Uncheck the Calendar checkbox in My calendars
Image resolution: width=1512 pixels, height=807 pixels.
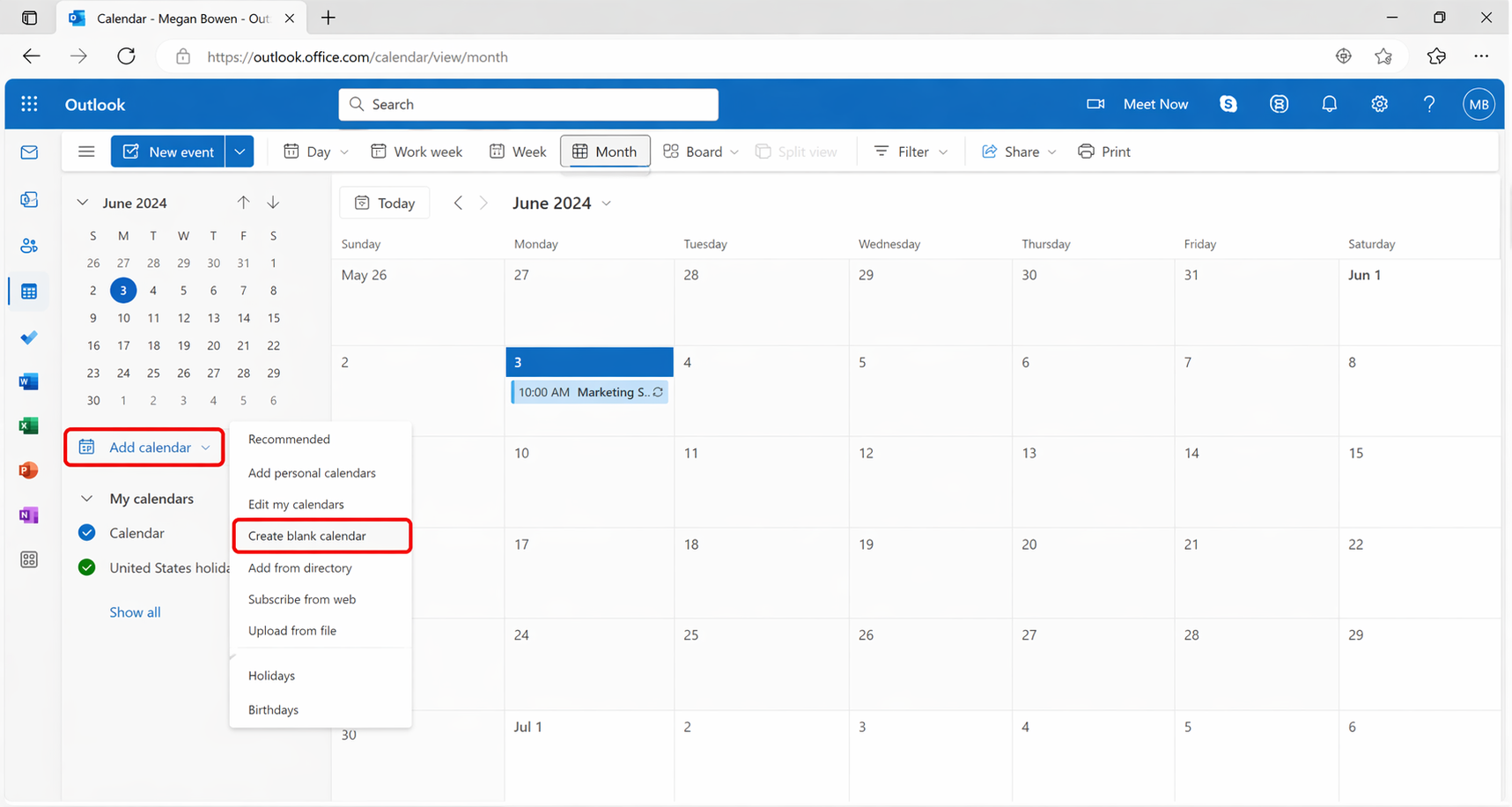tap(86, 533)
